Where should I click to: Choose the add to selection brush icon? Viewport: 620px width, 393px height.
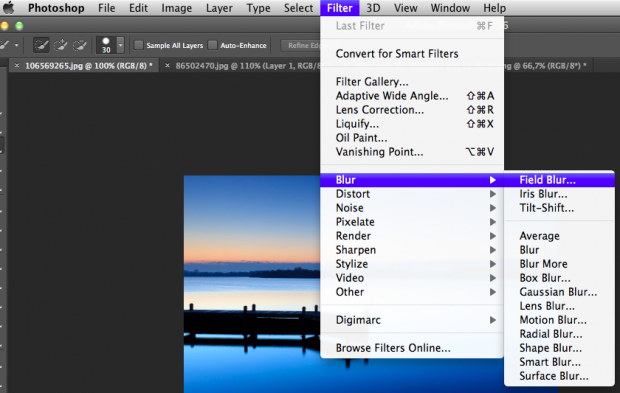60,45
